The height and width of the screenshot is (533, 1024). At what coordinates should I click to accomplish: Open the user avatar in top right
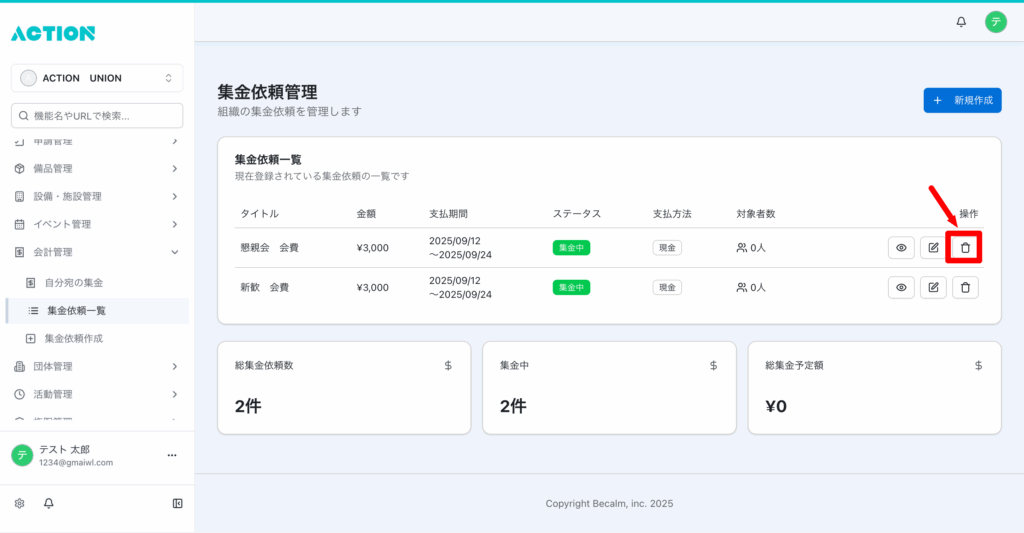coord(995,22)
